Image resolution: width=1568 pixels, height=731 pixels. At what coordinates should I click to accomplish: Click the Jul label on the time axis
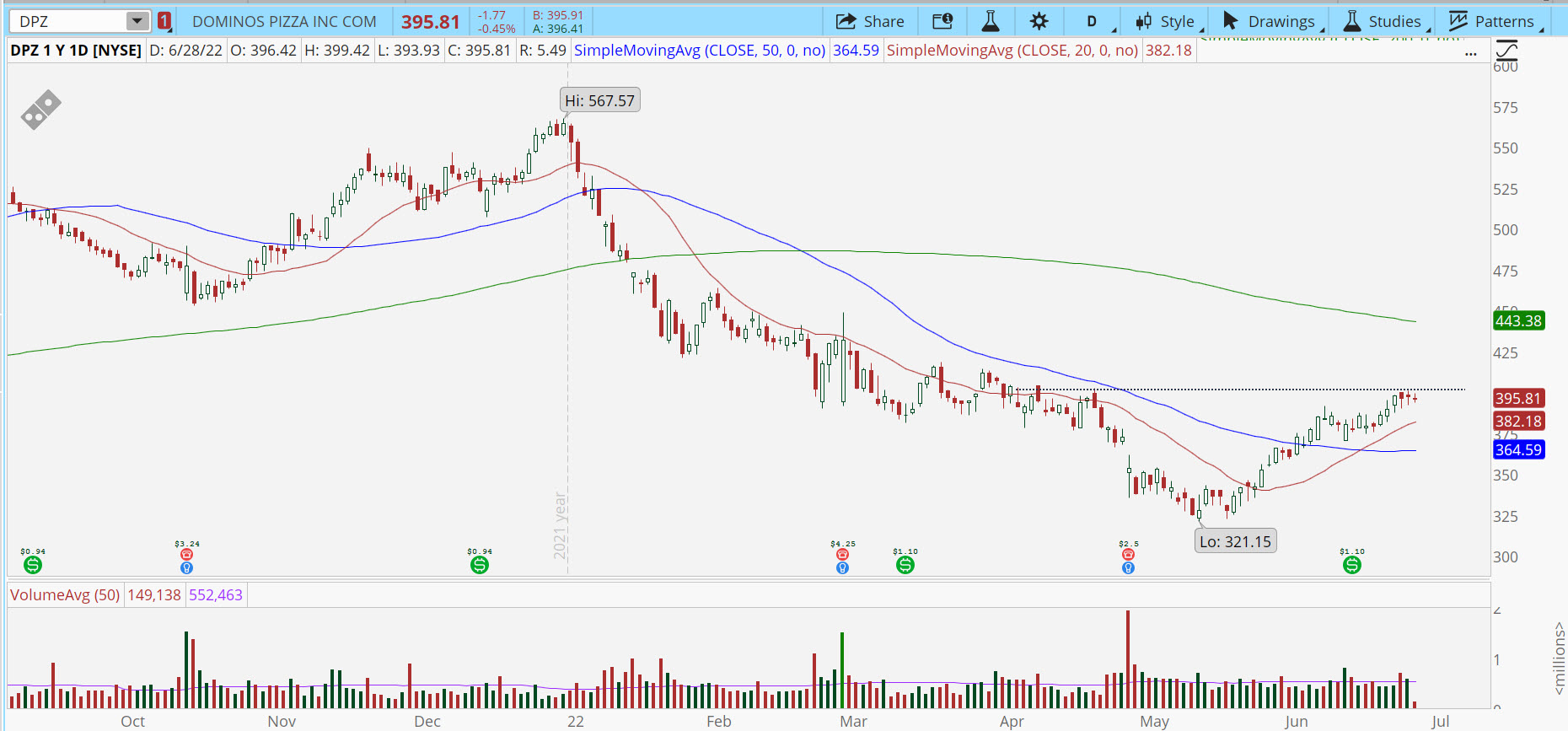click(1440, 722)
